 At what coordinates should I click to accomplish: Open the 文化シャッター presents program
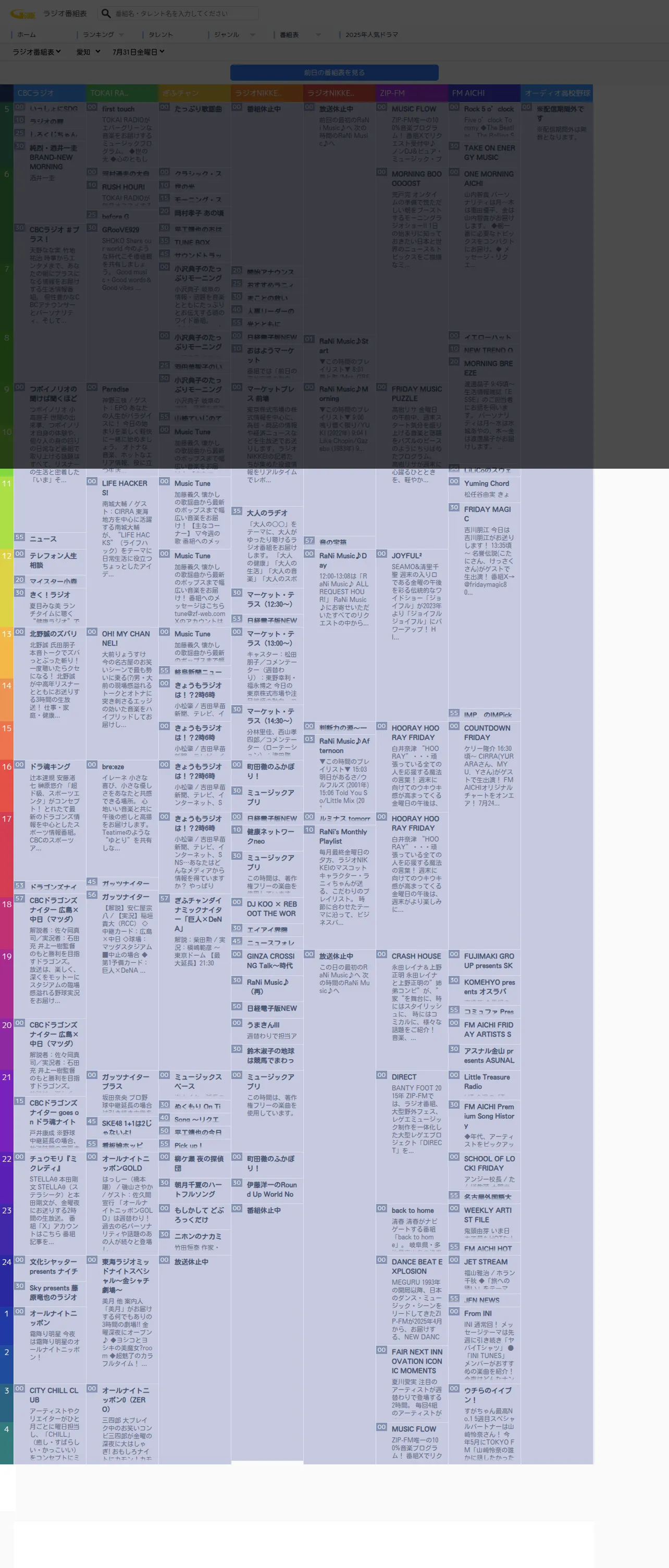pos(54,1266)
